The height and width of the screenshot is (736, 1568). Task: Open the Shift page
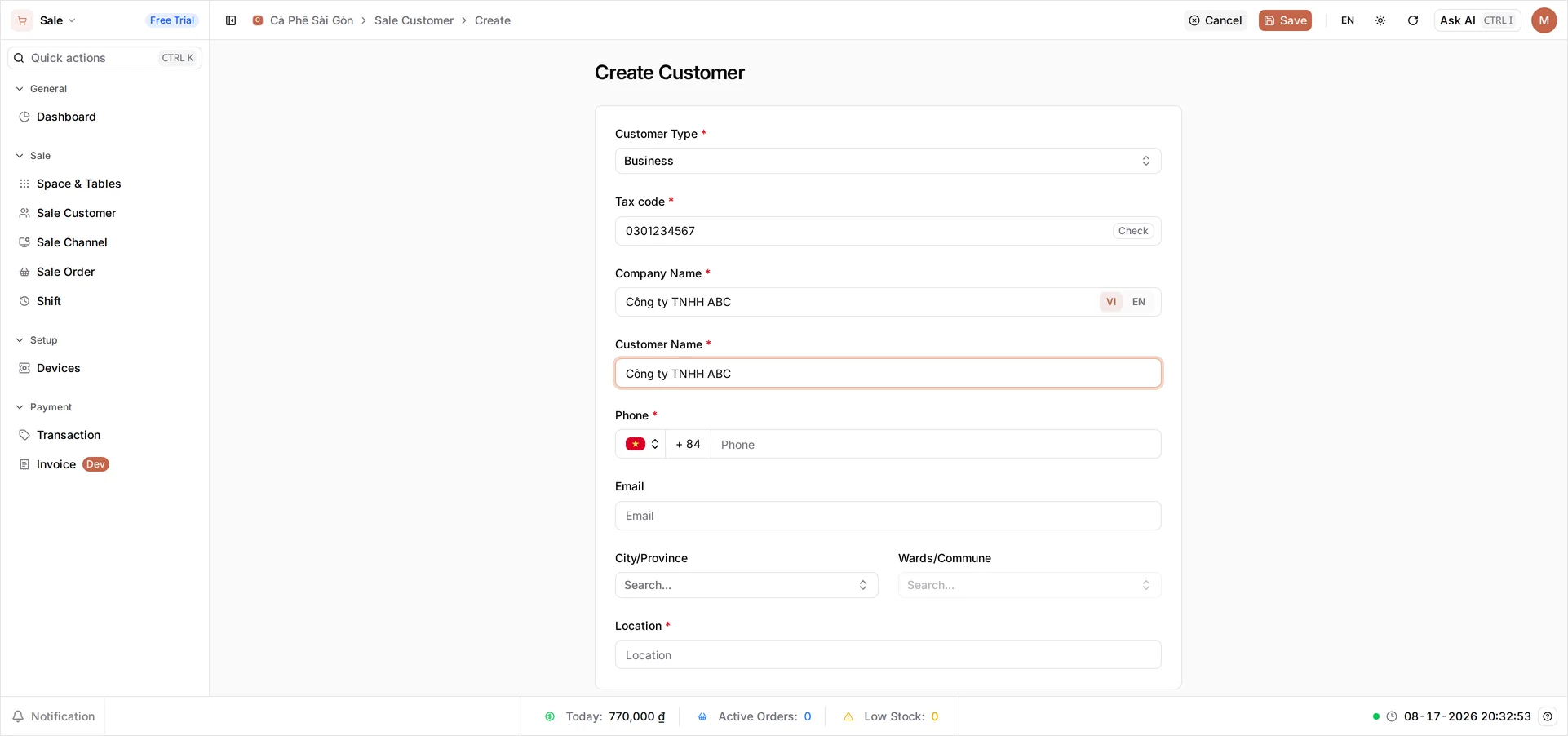(104, 301)
